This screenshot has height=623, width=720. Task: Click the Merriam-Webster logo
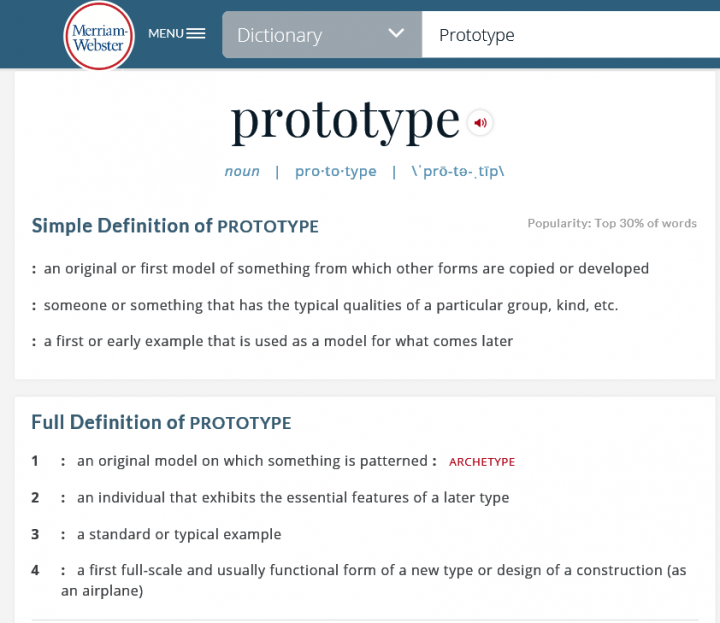(99, 37)
